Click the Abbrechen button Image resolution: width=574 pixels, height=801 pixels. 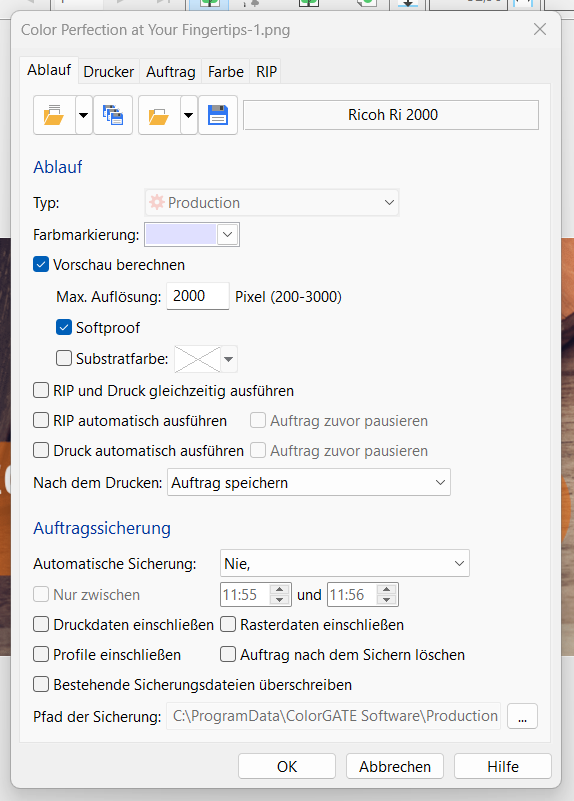[x=395, y=766]
